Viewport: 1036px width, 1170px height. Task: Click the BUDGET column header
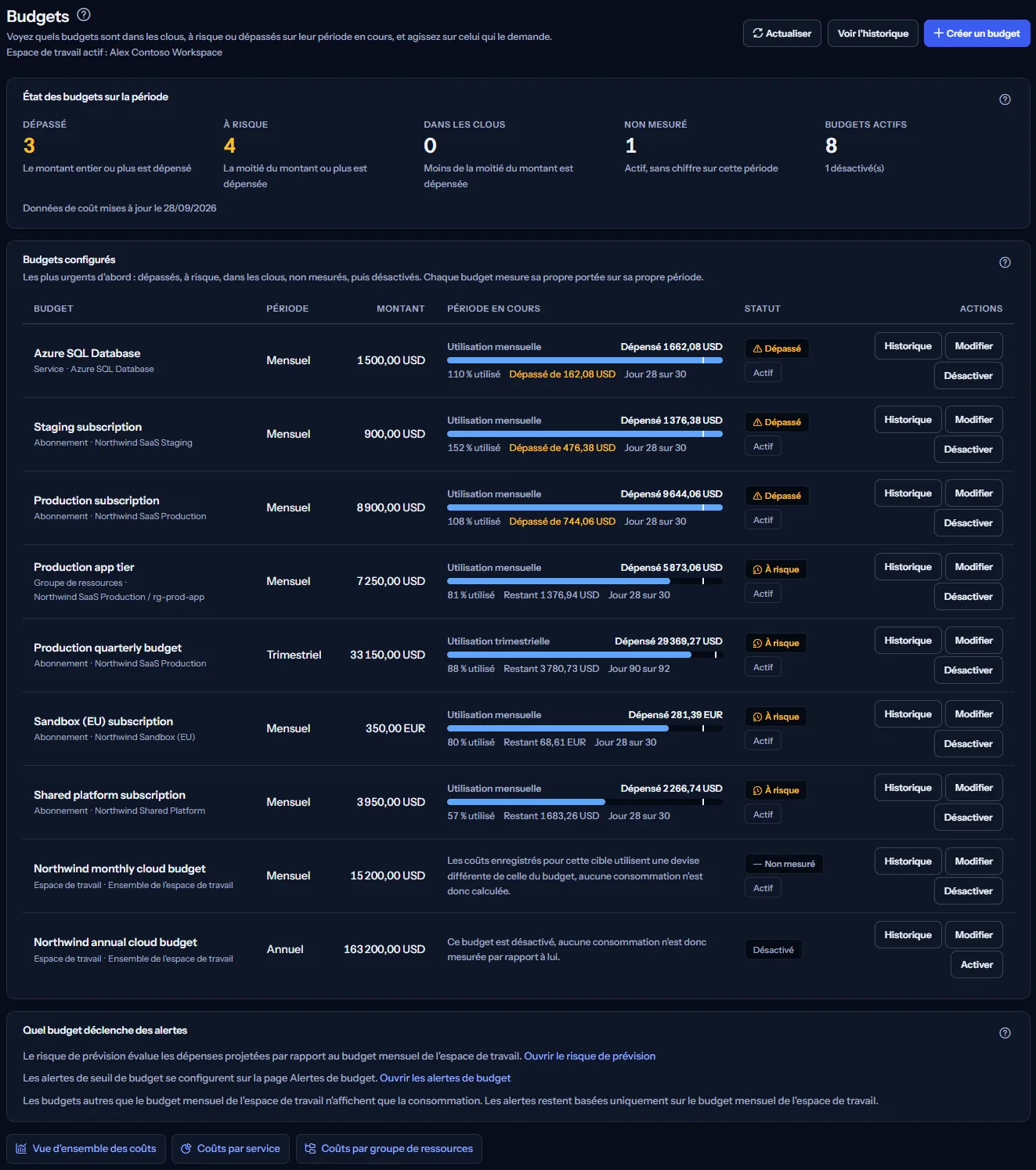(53, 309)
